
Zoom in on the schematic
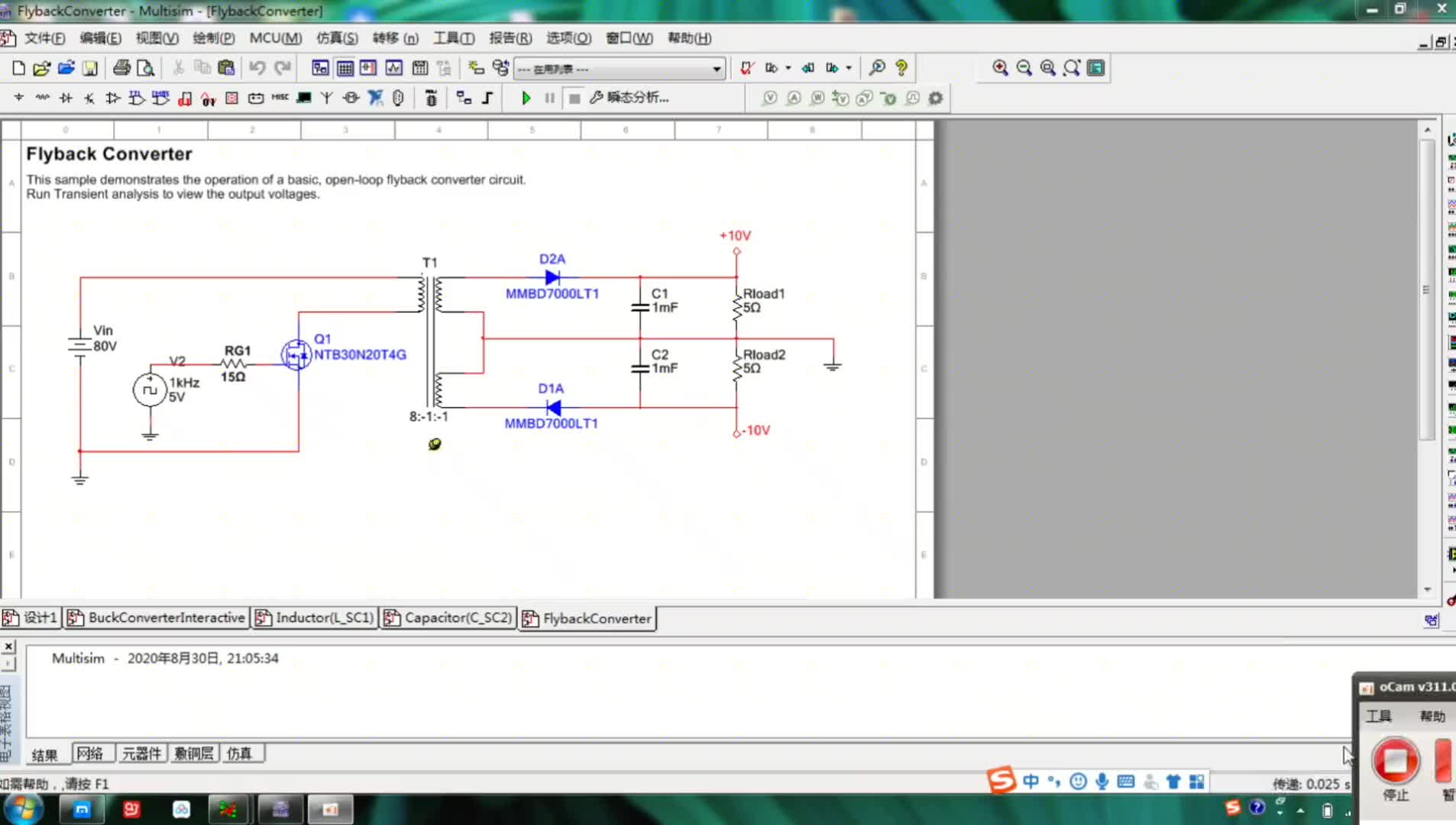coord(1000,68)
